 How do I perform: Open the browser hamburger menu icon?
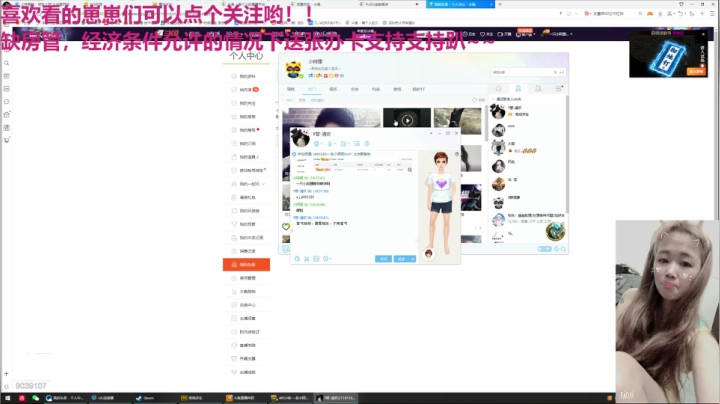tap(713, 14)
